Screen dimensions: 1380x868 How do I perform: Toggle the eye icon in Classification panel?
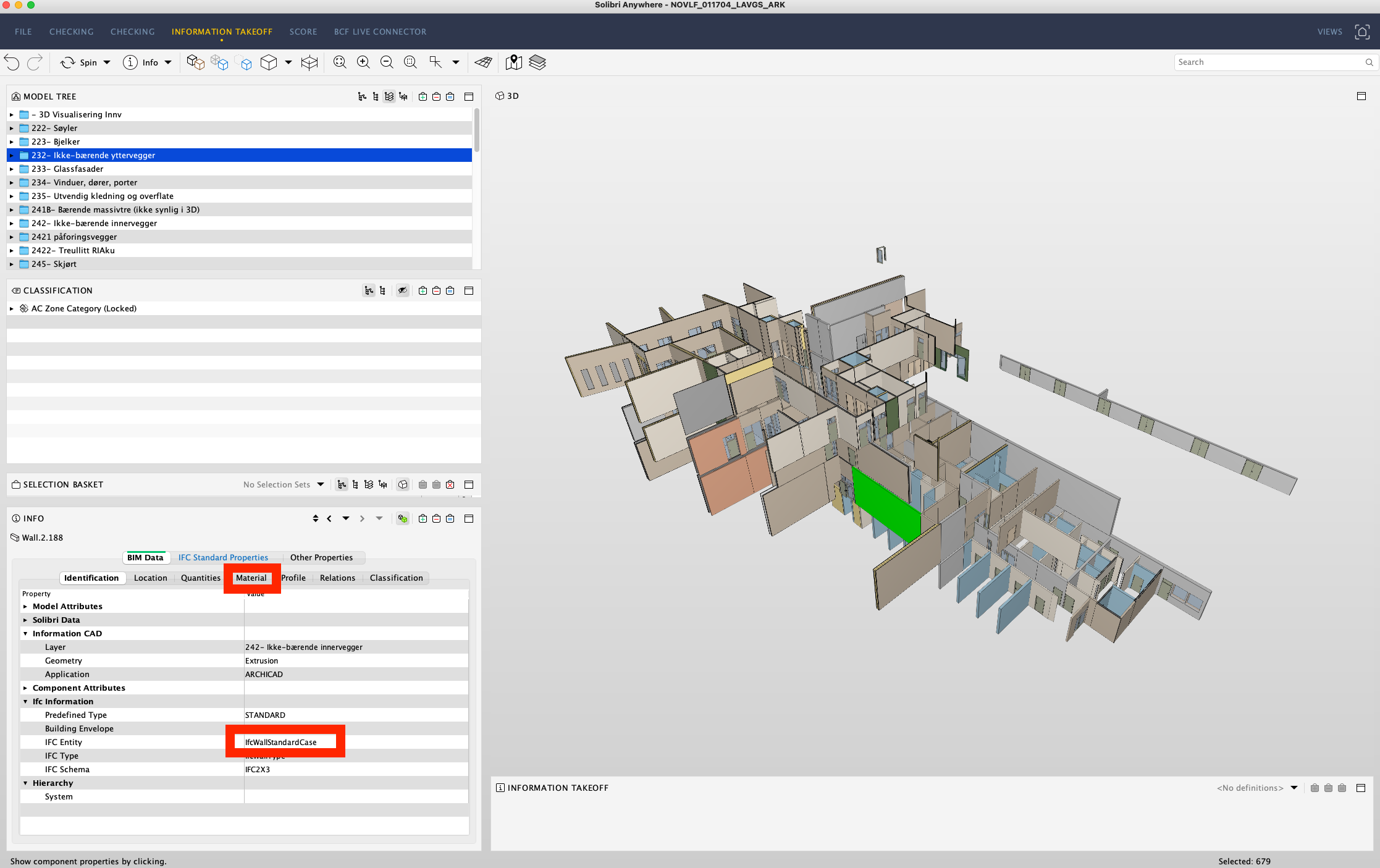click(402, 291)
